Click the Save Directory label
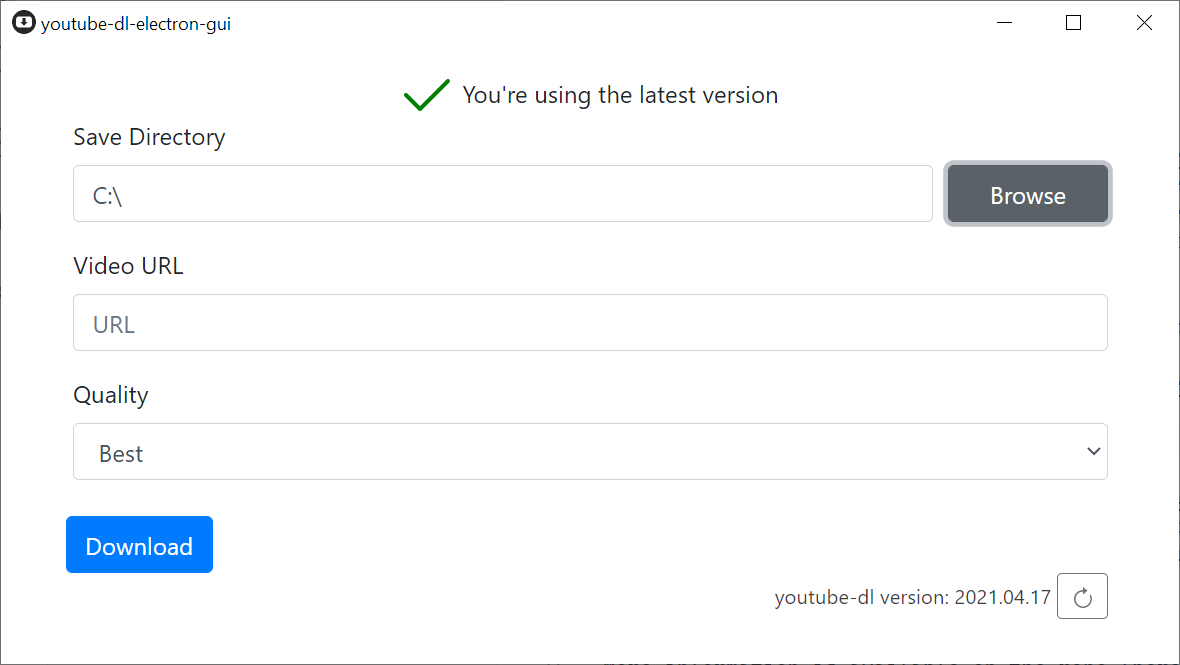The width and height of the screenshot is (1180, 665). [148, 137]
